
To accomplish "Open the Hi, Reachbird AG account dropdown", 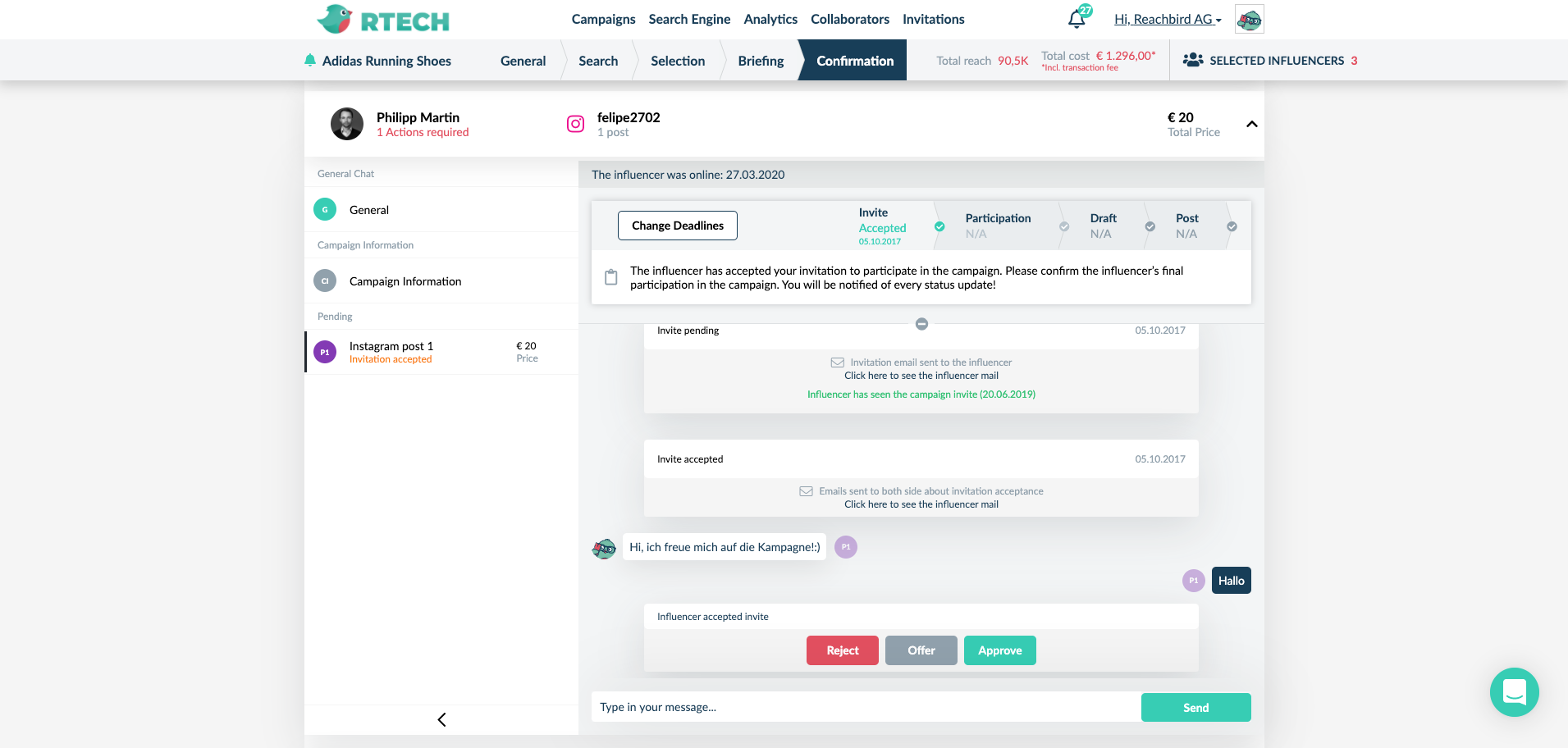I will [1168, 19].
